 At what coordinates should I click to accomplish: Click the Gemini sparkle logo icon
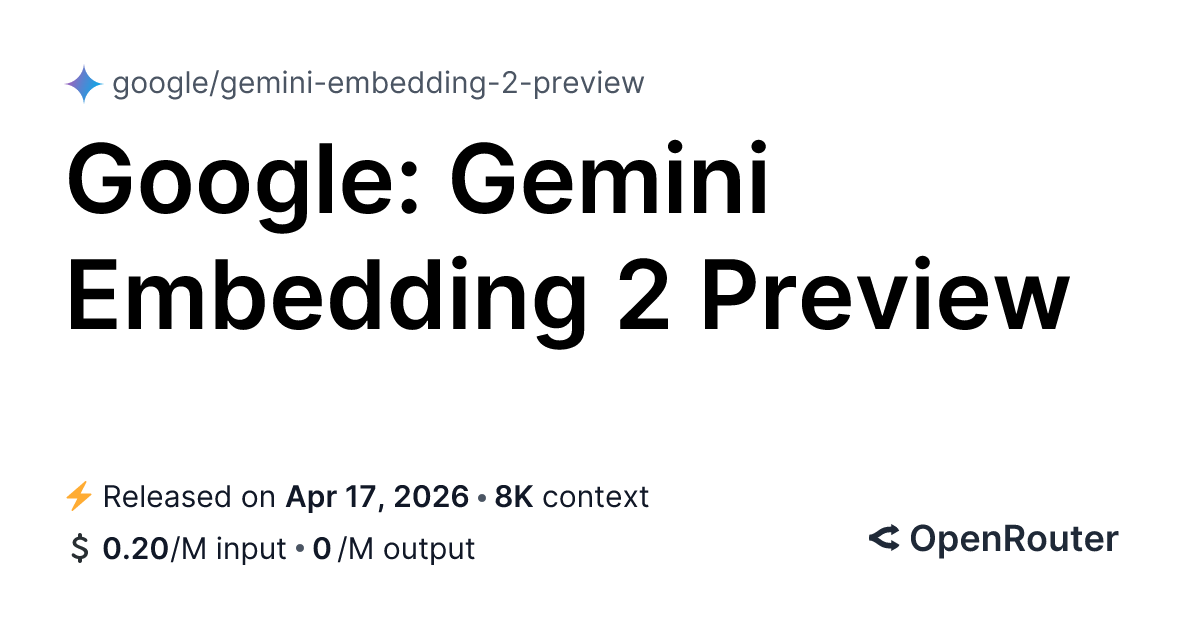tap(84, 85)
